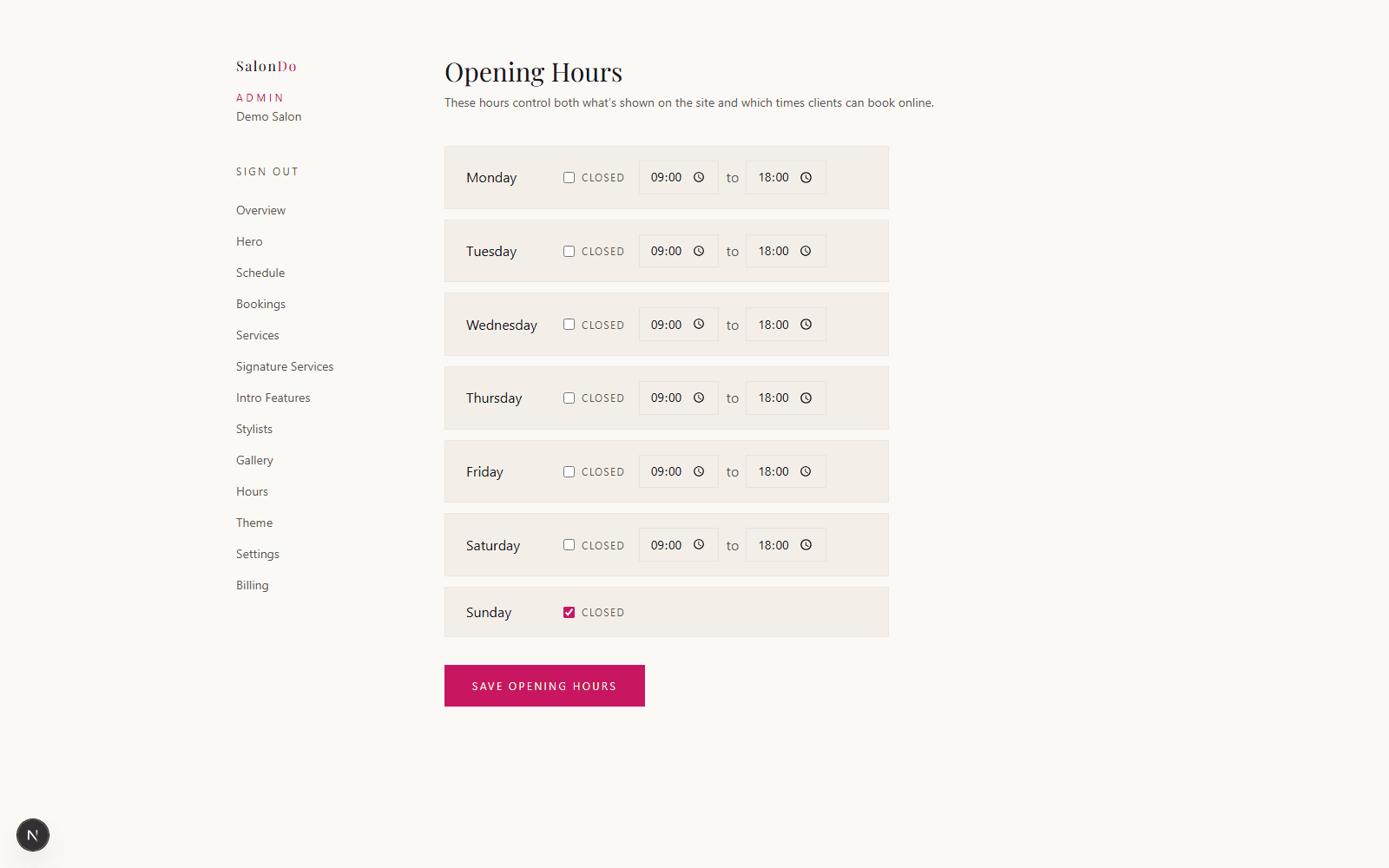Mark Monday as closed

[569, 177]
